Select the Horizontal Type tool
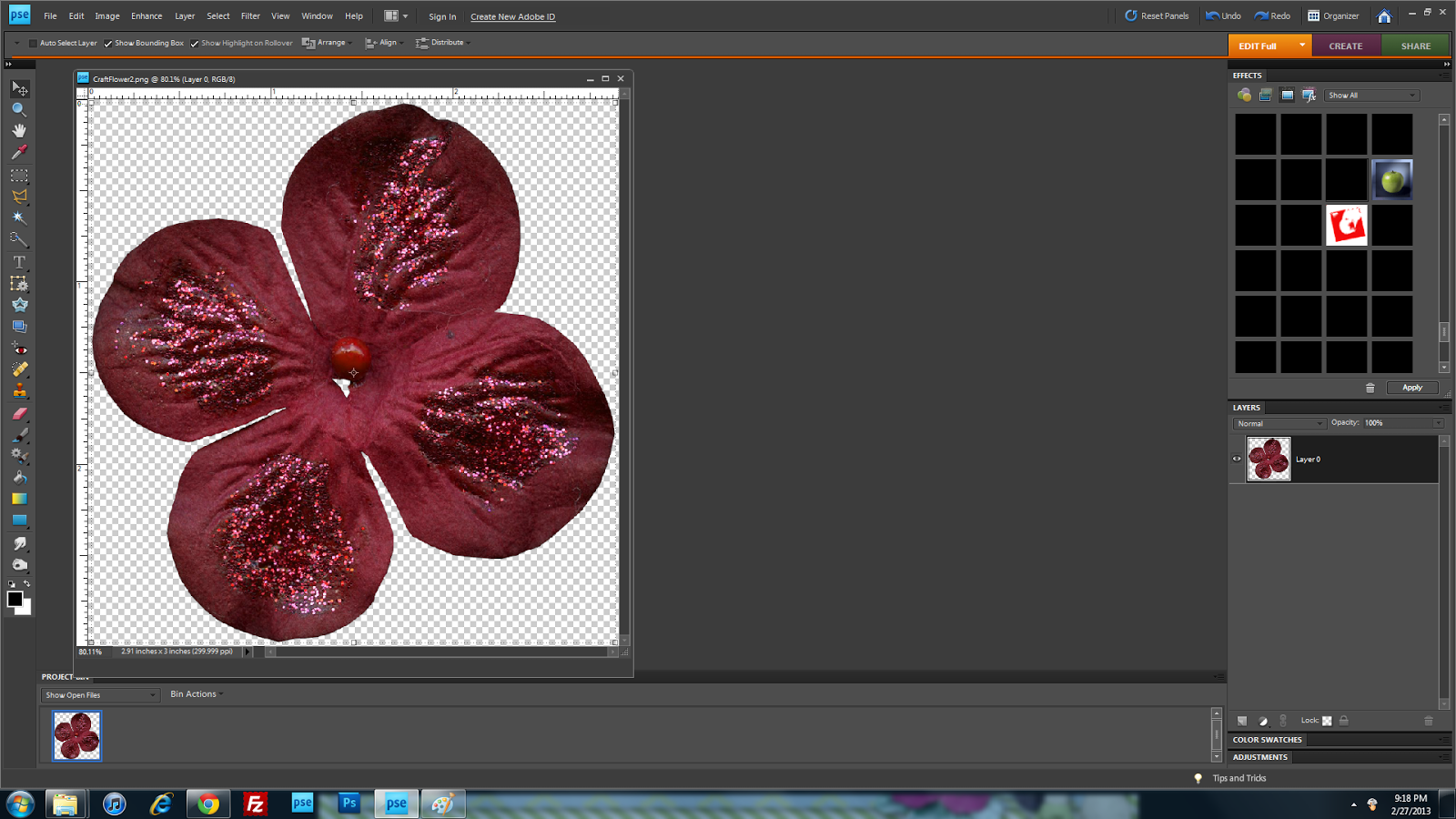Viewport: 1456px width, 819px height. (19, 262)
